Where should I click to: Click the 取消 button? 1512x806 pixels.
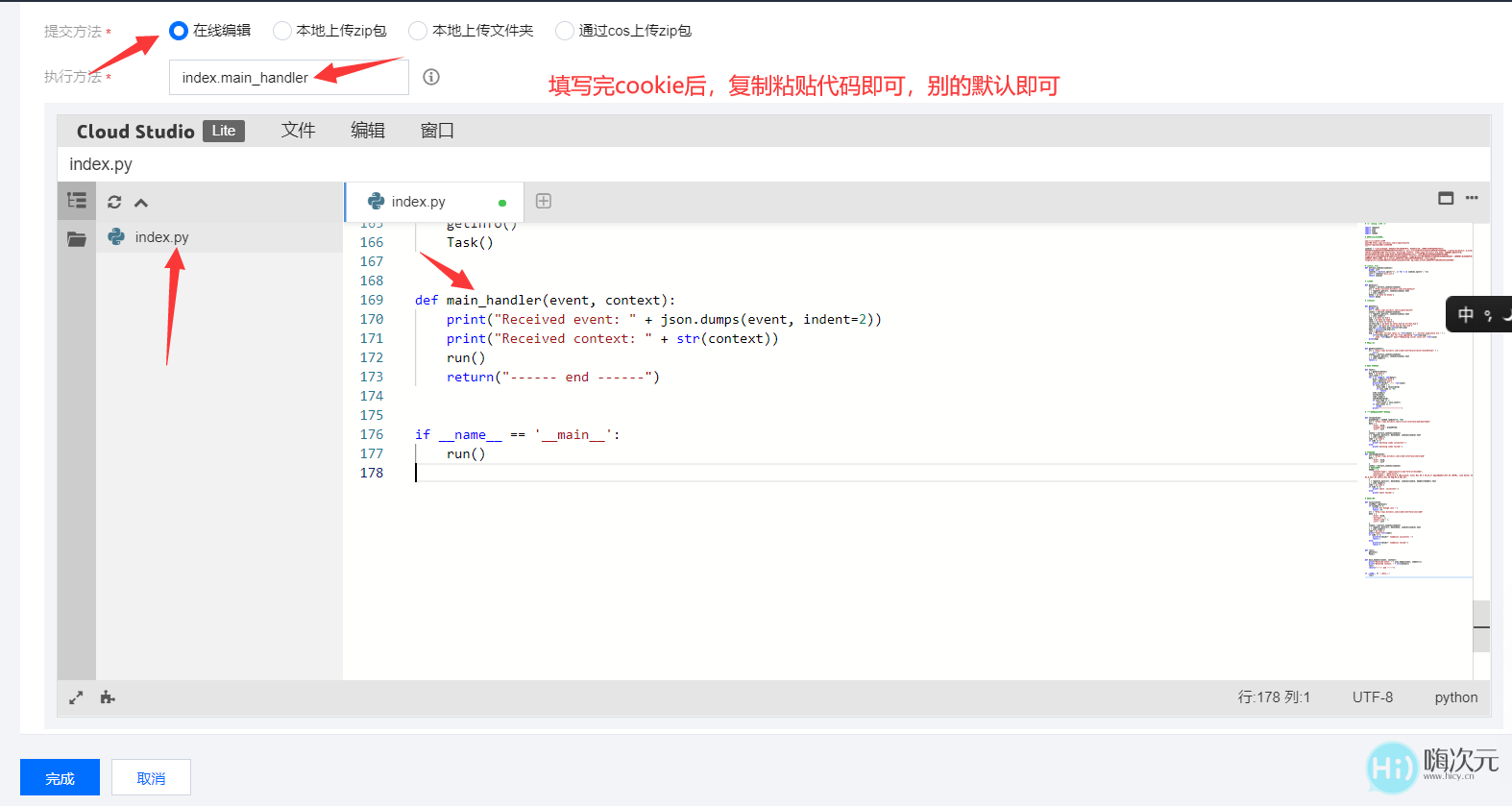pos(151,777)
